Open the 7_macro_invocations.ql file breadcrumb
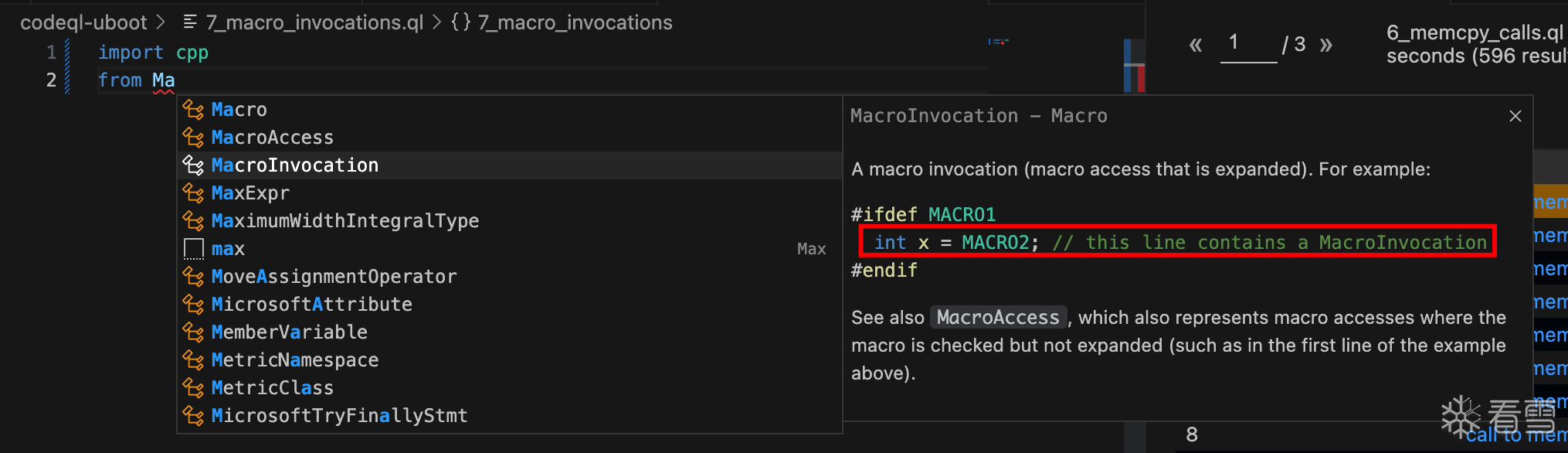Image resolution: width=1568 pixels, height=453 pixels. (x=314, y=22)
